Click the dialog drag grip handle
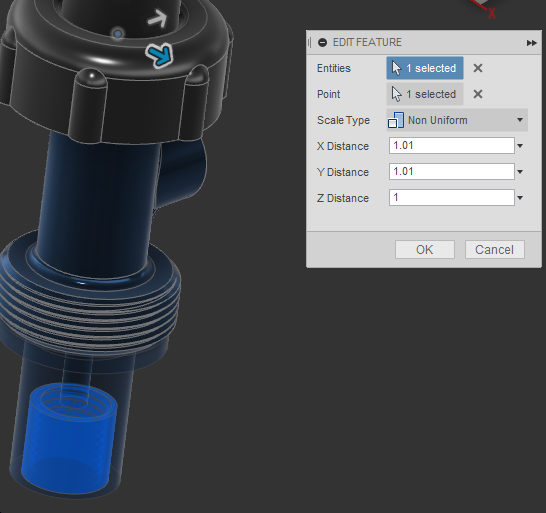The height and width of the screenshot is (513, 546). coord(310,42)
